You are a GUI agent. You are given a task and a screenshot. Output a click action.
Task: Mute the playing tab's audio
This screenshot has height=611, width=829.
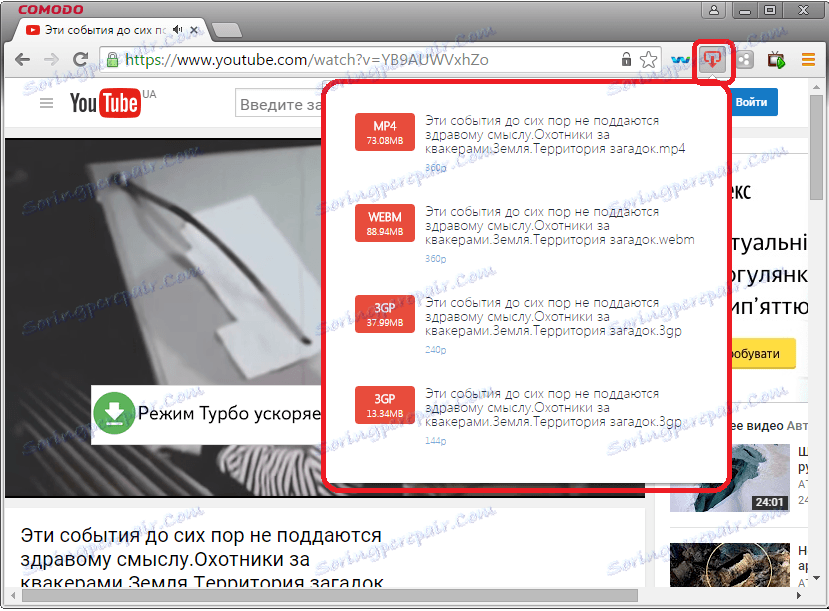(x=177, y=29)
